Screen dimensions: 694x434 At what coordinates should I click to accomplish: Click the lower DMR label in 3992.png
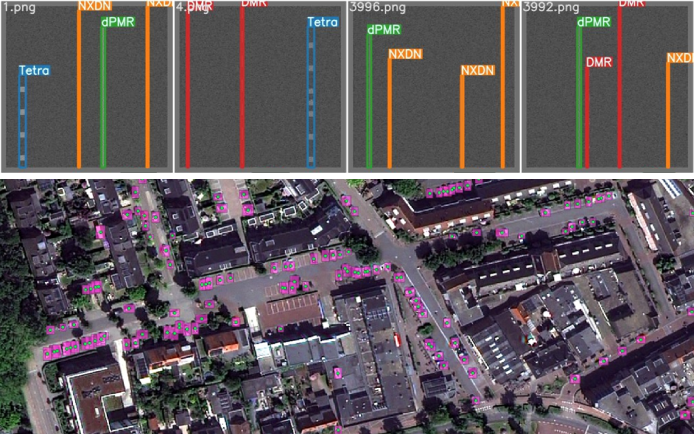(599, 62)
